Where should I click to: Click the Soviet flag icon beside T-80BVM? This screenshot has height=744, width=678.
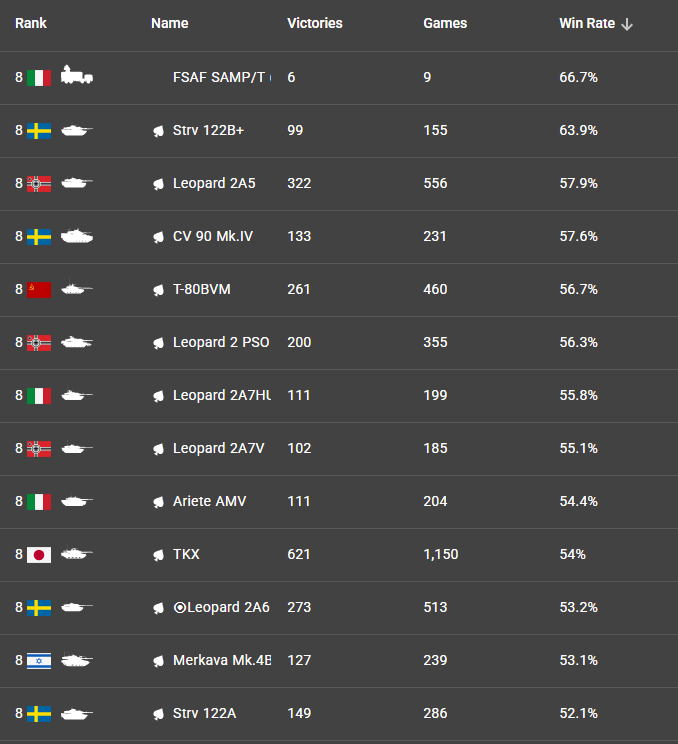(x=39, y=289)
